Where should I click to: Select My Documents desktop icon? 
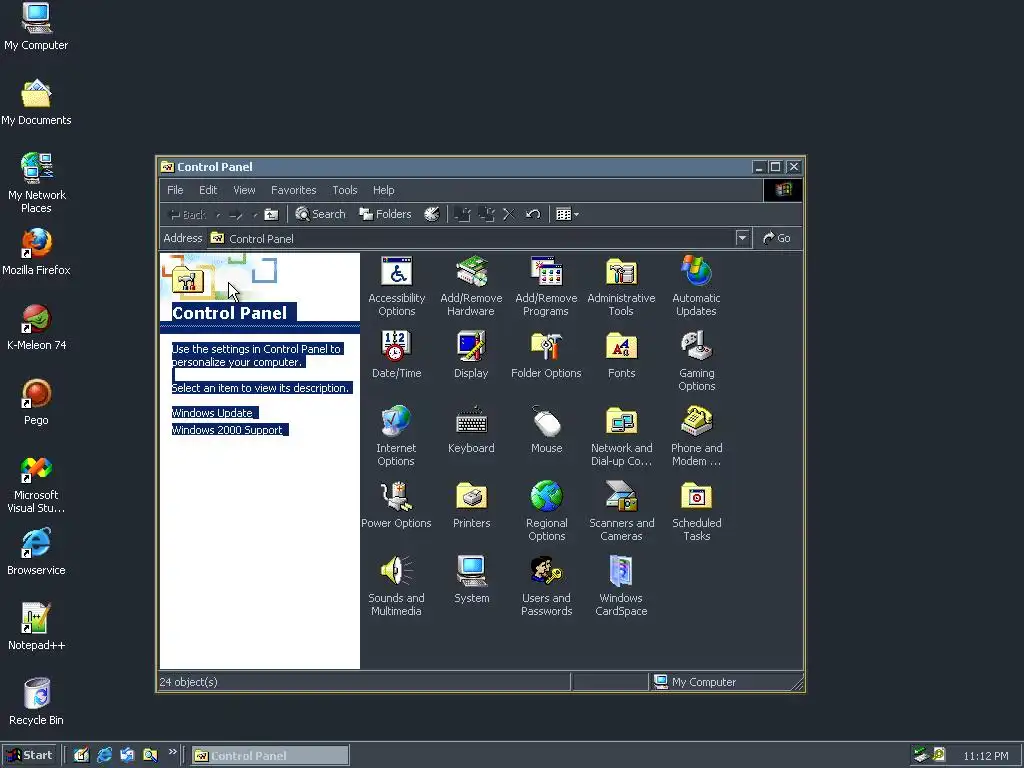[x=36, y=102]
